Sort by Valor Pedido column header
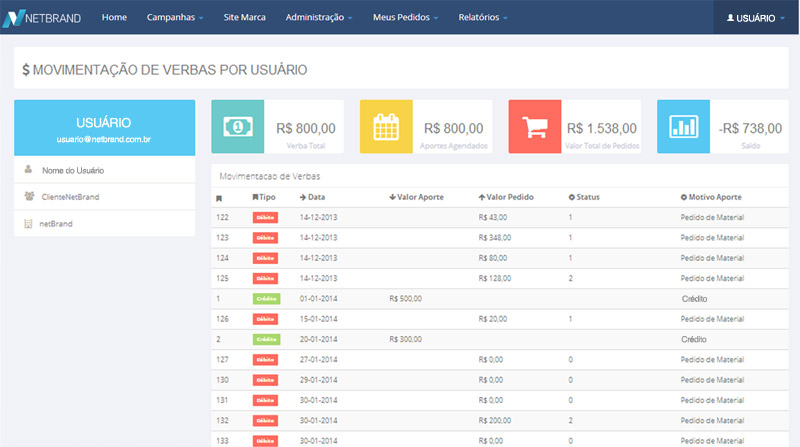The height and width of the screenshot is (447, 800). click(x=506, y=197)
